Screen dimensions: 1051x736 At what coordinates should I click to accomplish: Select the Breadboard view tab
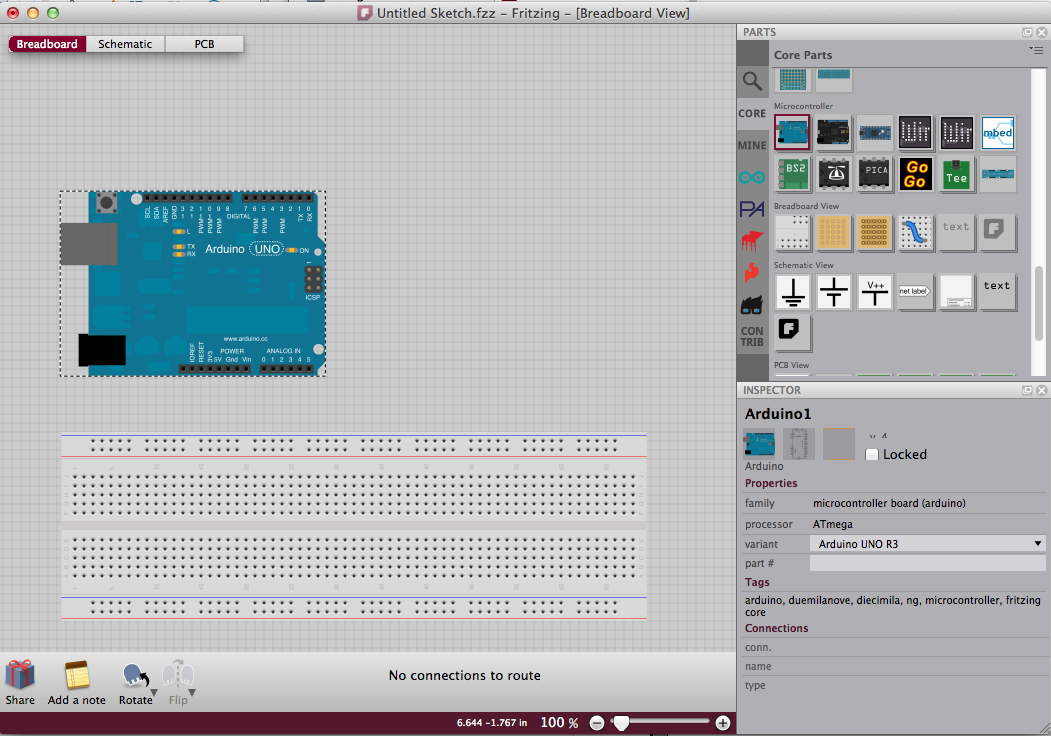point(47,44)
